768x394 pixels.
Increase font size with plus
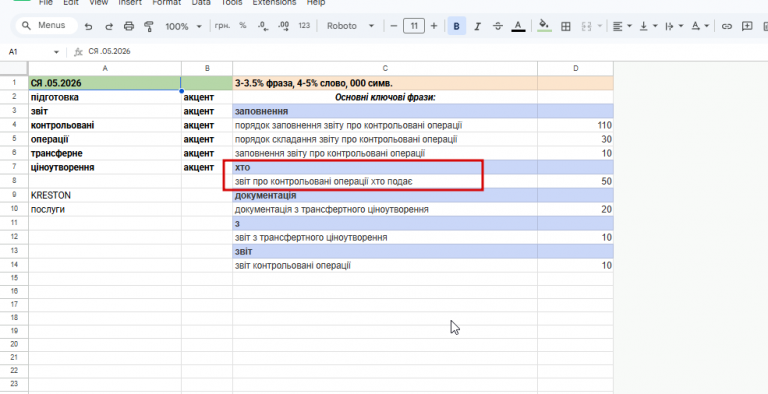(x=433, y=26)
